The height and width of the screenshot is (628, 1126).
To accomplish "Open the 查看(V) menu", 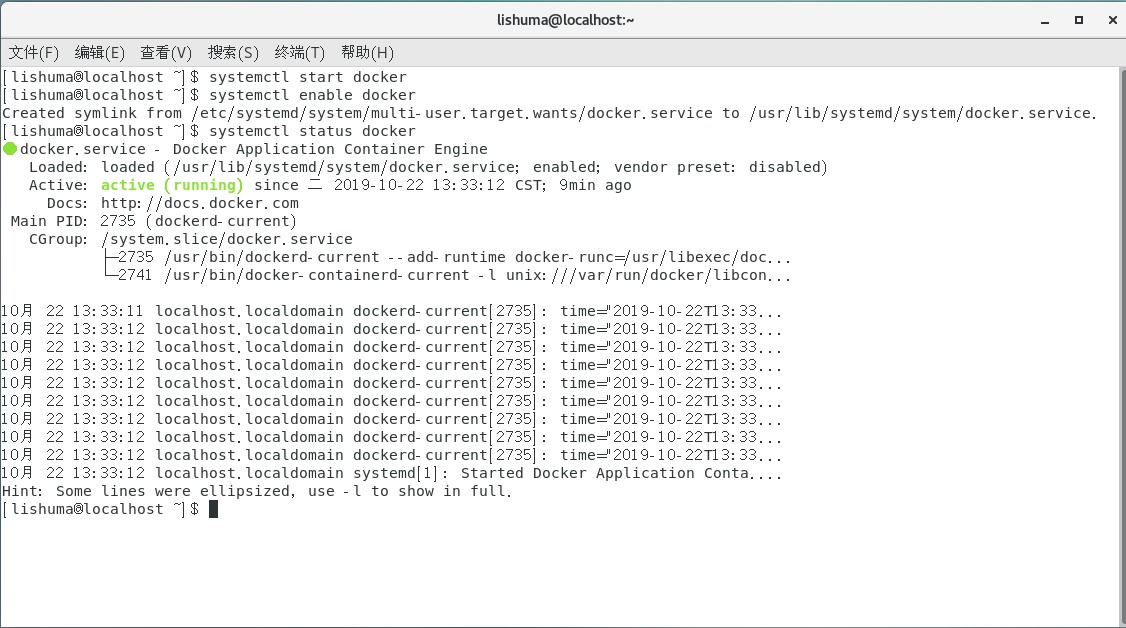I will point(166,52).
